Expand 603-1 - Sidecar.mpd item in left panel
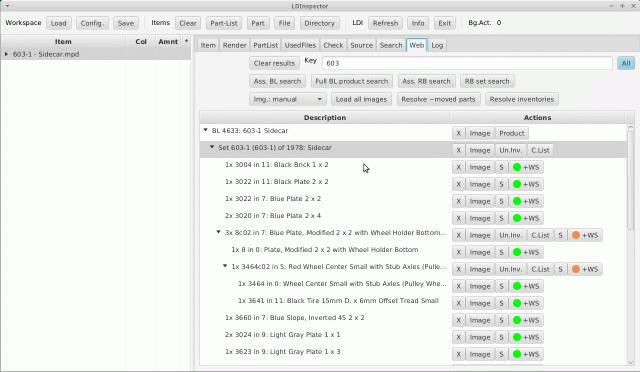 [6, 54]
